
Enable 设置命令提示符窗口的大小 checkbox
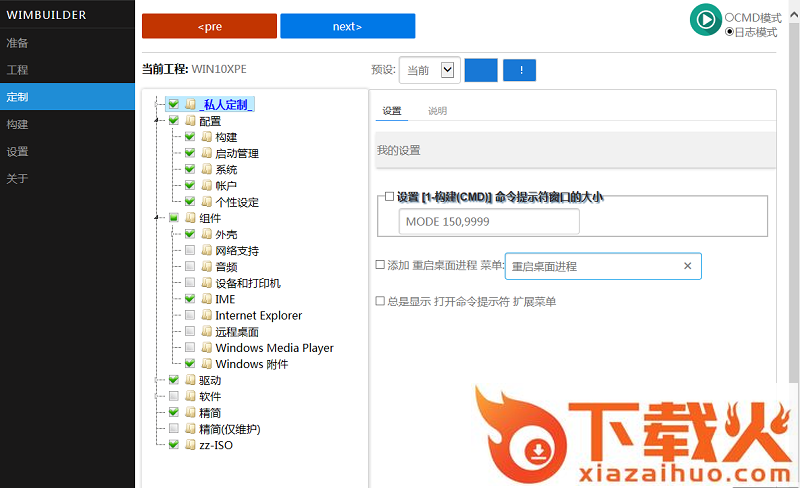(389, 197)
